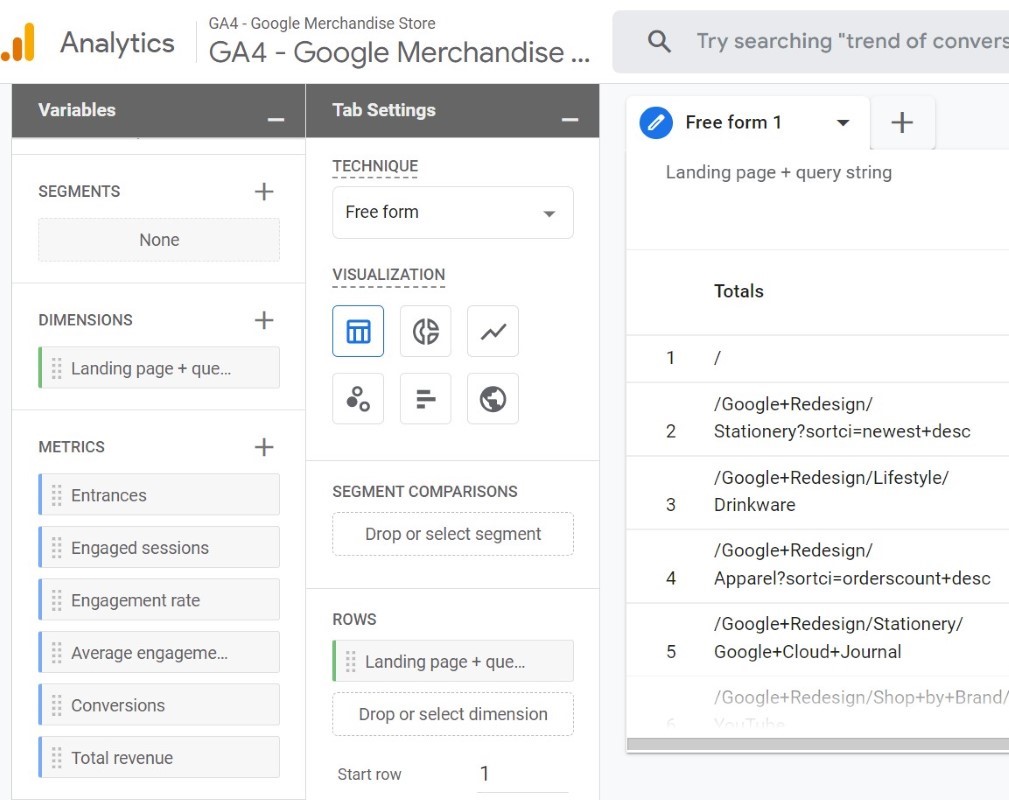The height and width of the screenshot is (800, 1009).
Task: Click Drop or select dimension box
Action: 452,714
